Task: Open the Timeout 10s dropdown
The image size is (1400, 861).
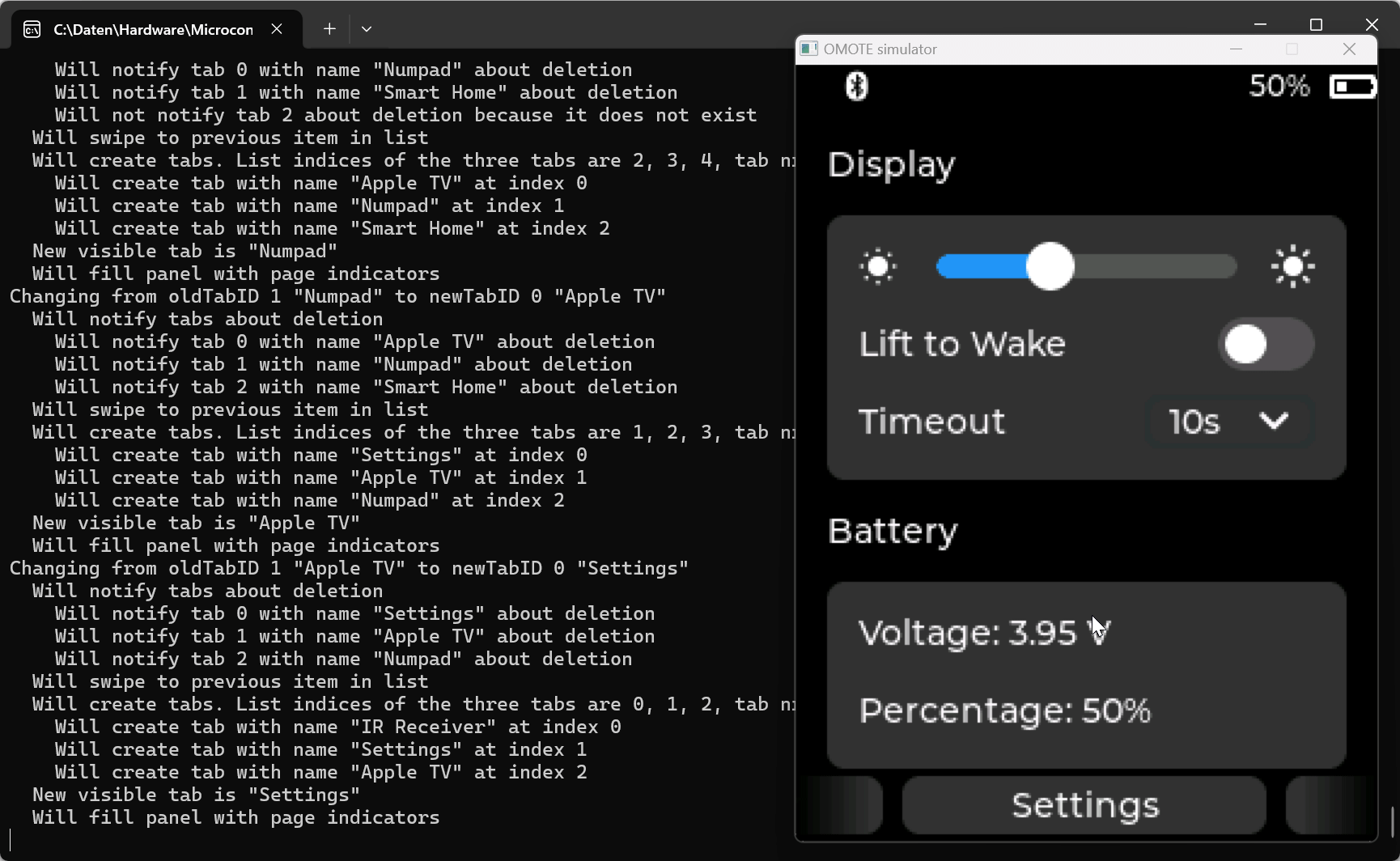Action: (x=1229, y=422)
